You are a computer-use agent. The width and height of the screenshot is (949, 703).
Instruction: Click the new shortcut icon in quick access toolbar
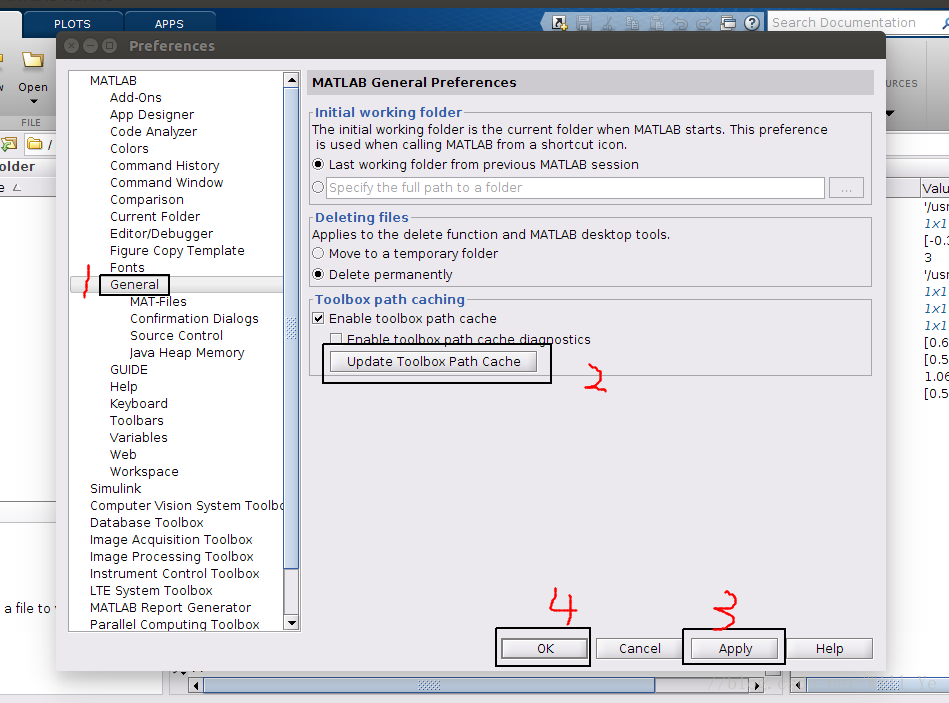point(557,23)
